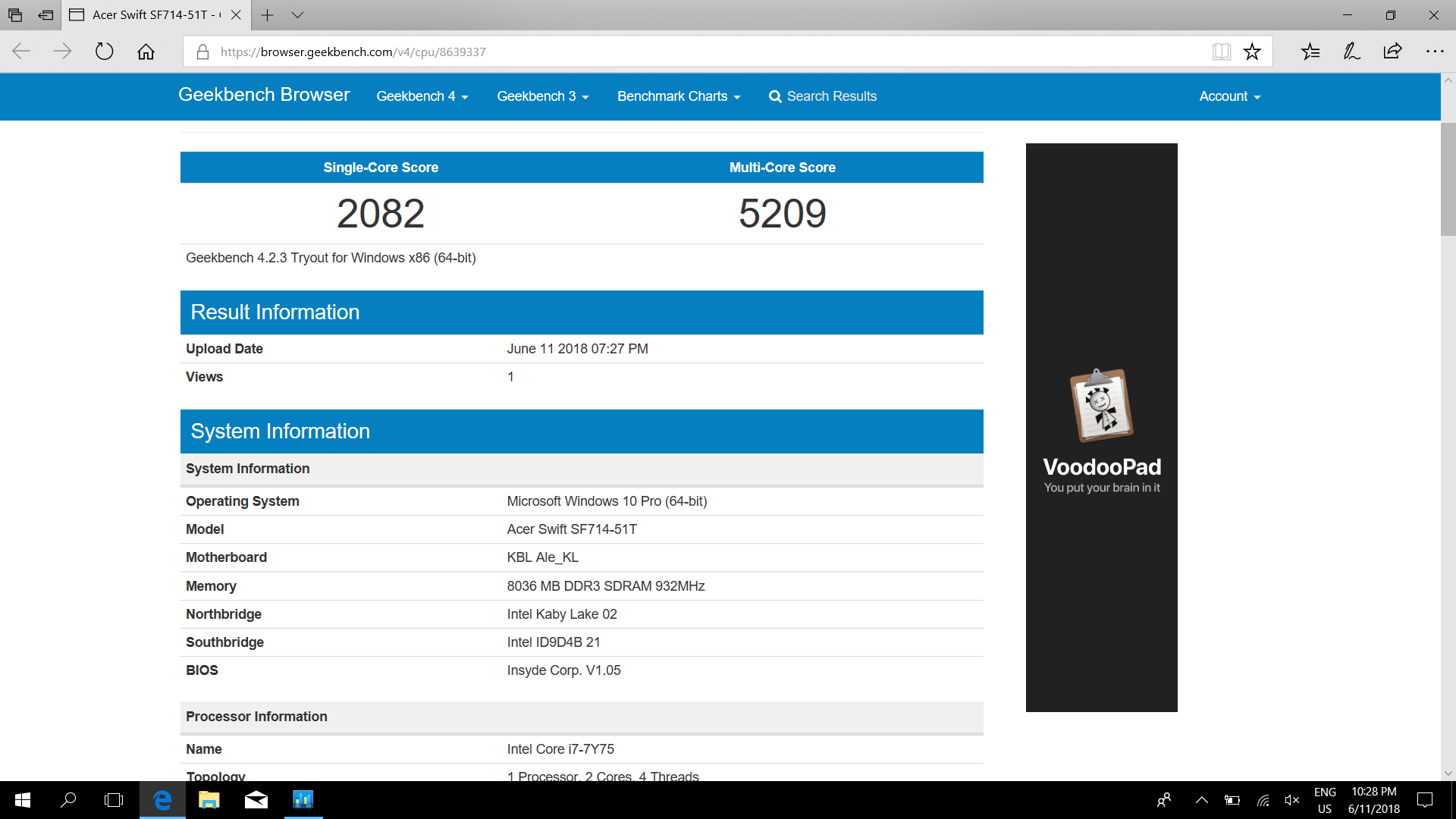Add page to favorites star

(x=1252, y=52)
